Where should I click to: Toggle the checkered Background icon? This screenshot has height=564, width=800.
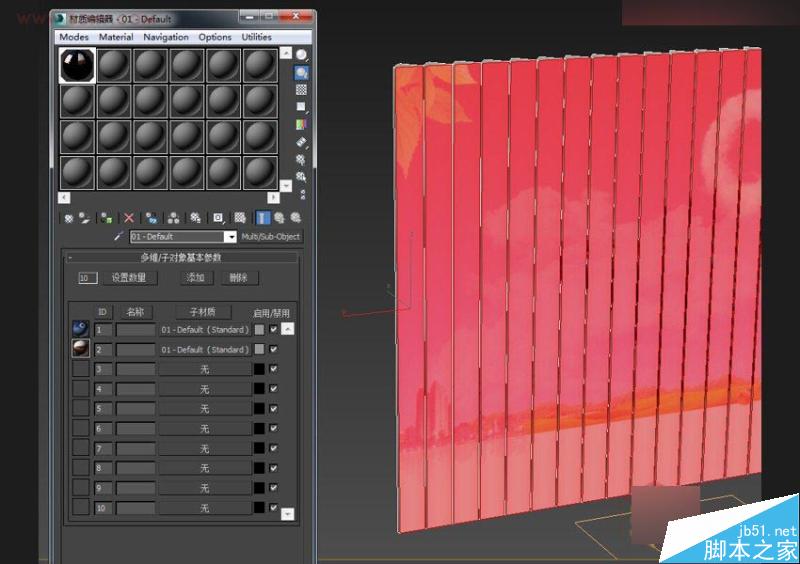click(302, 90)
